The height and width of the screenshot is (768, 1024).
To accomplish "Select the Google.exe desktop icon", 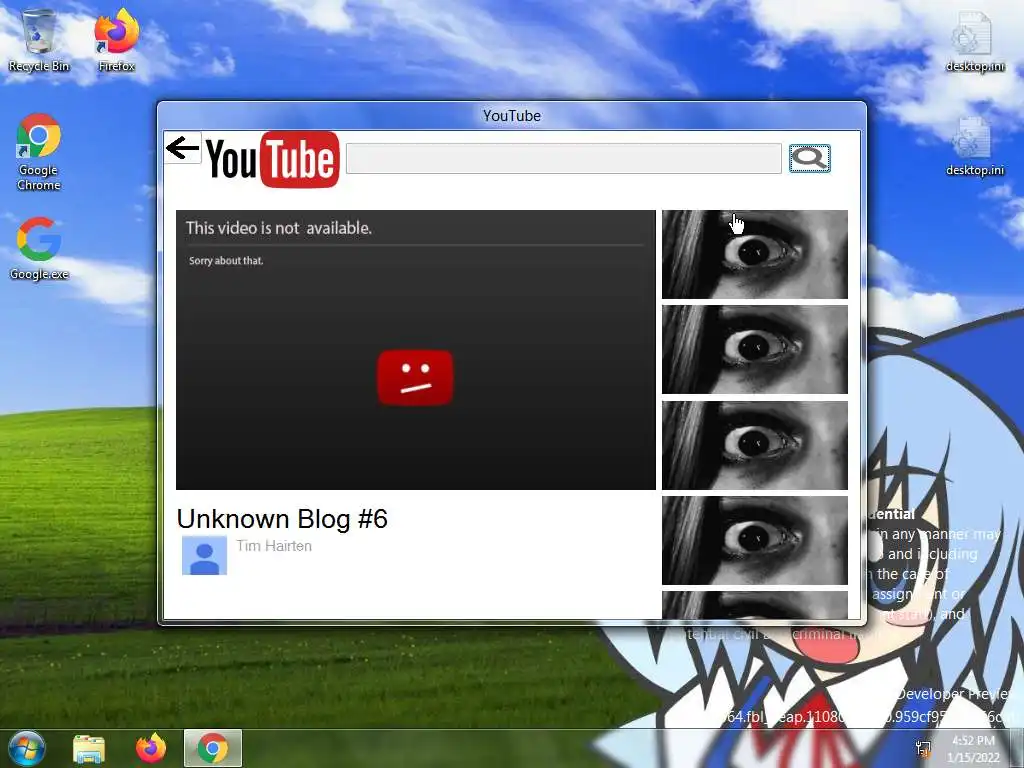I will pos(39,248).
